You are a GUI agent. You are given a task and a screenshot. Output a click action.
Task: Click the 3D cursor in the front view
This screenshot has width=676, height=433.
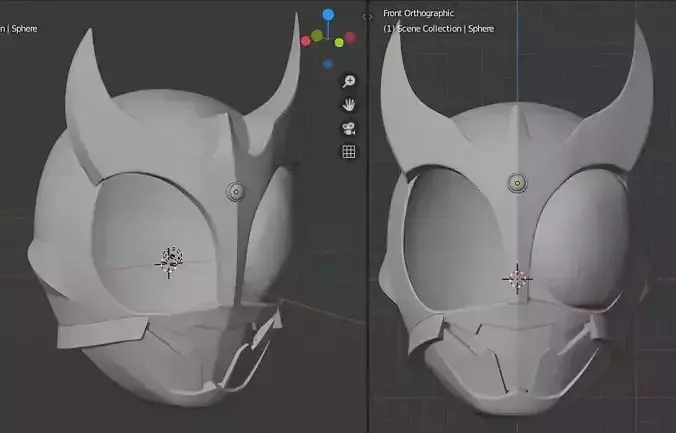point(517,279)
